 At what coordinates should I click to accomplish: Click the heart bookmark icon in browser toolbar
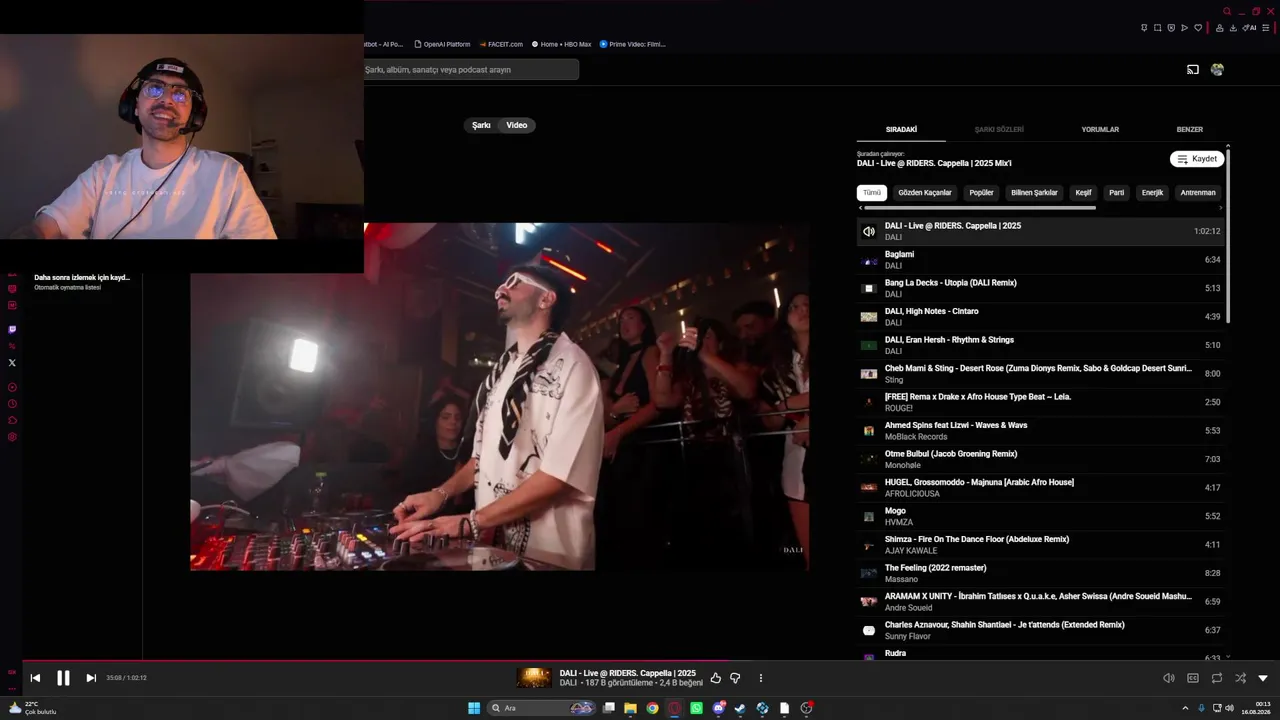click(x=1198, y=28)
